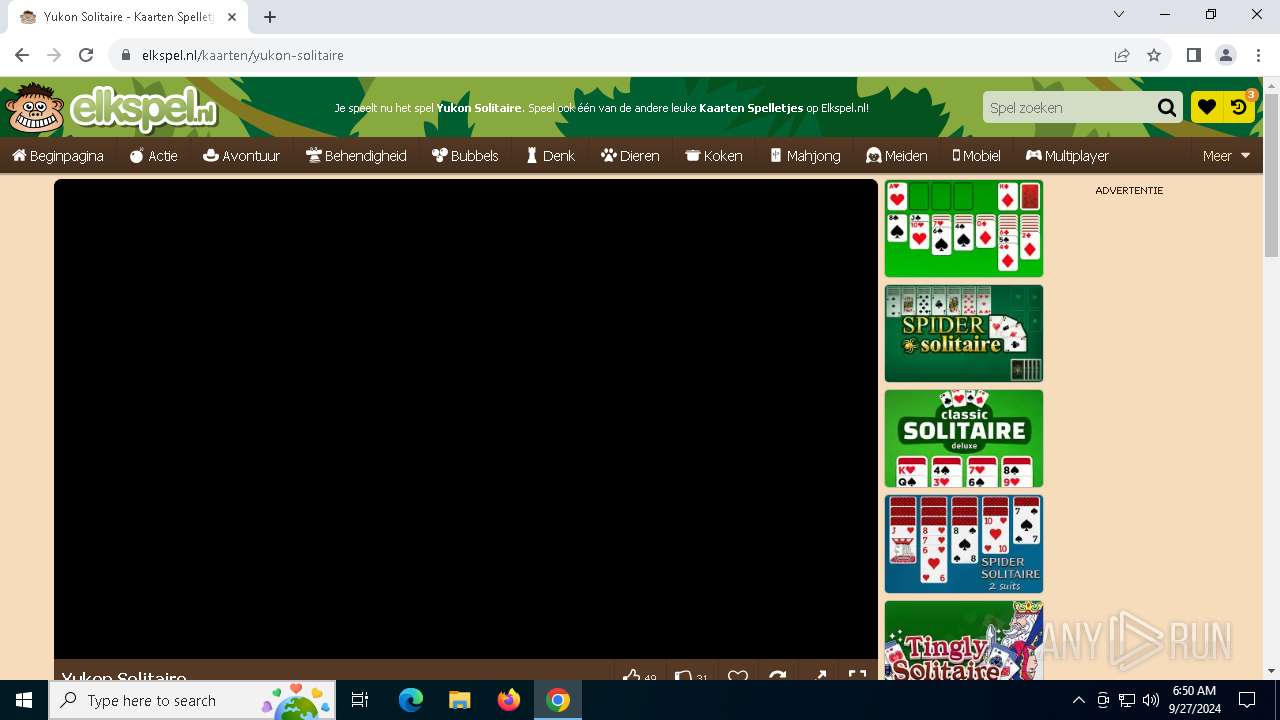Viewport: 1280px width, 720px height.
Task: Open the Tingly Solitaire thumbnail
Action: click(964, 640)
